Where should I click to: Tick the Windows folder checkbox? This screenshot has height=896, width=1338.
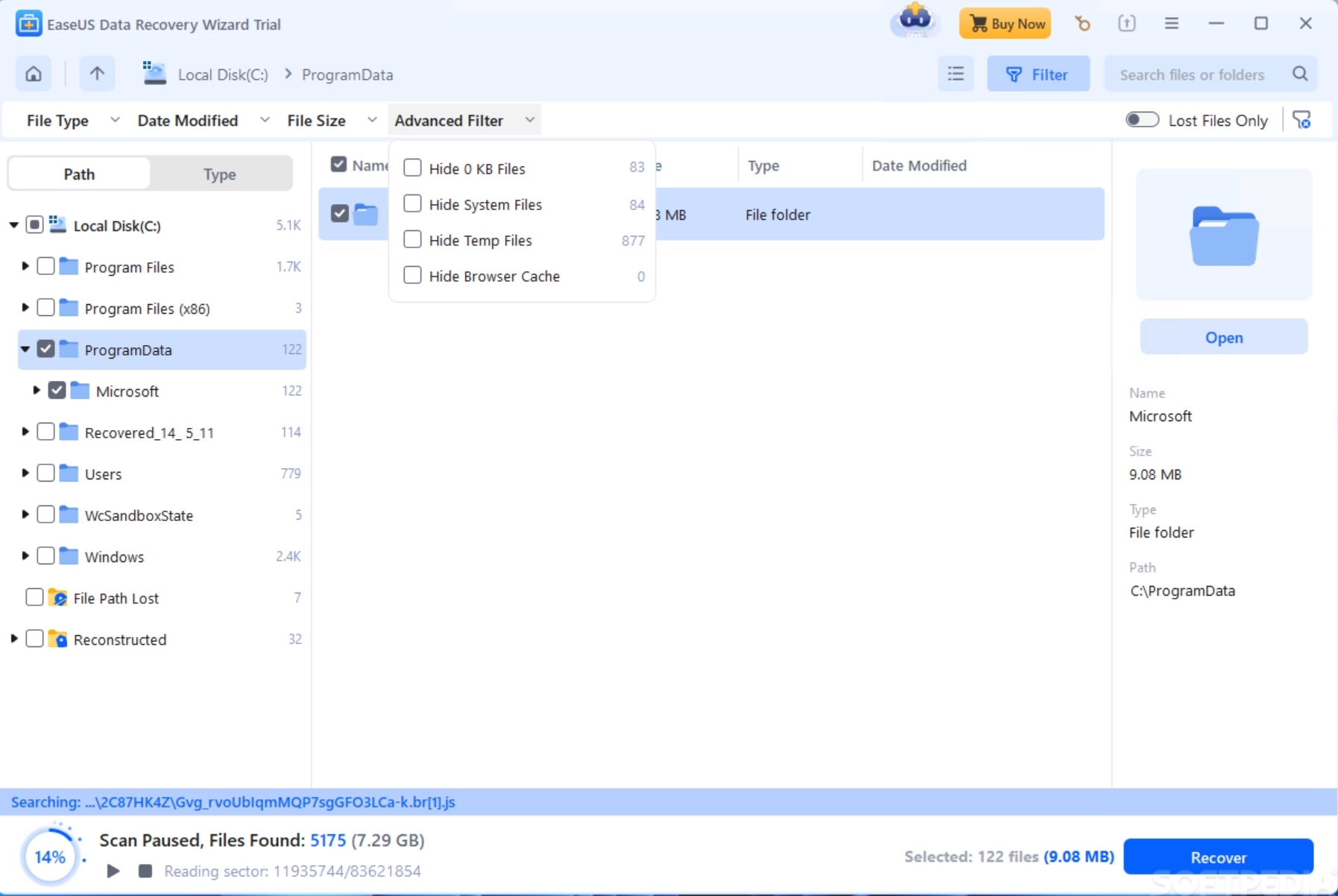click(x=45, y=556)
